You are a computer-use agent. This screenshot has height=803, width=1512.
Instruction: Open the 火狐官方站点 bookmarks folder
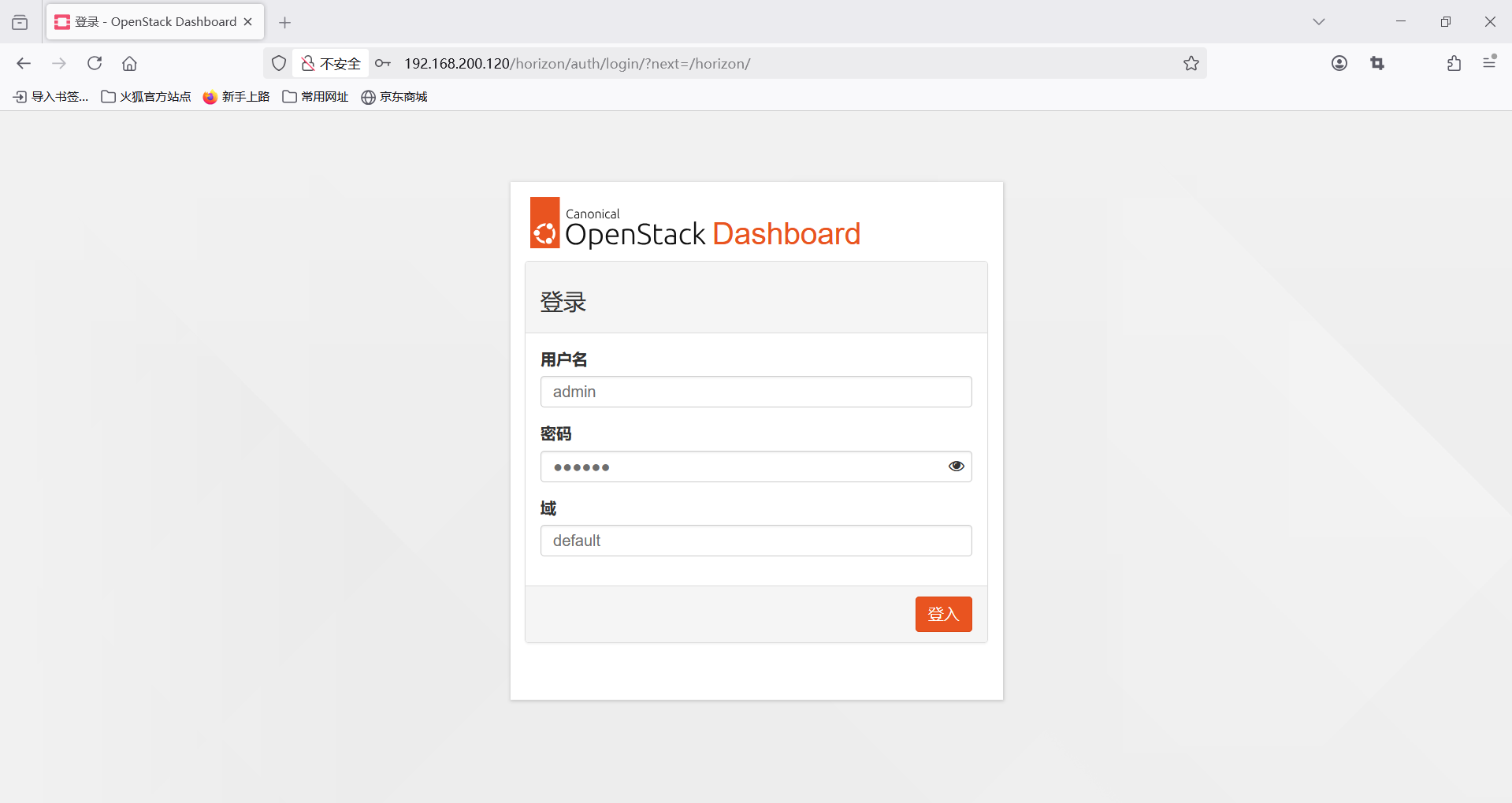147,97
